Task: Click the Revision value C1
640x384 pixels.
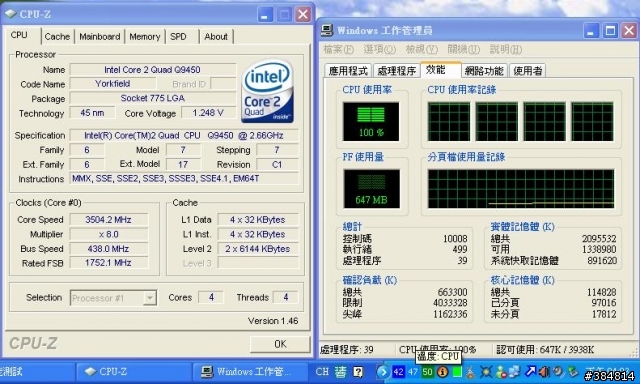Action: (277, 164)
